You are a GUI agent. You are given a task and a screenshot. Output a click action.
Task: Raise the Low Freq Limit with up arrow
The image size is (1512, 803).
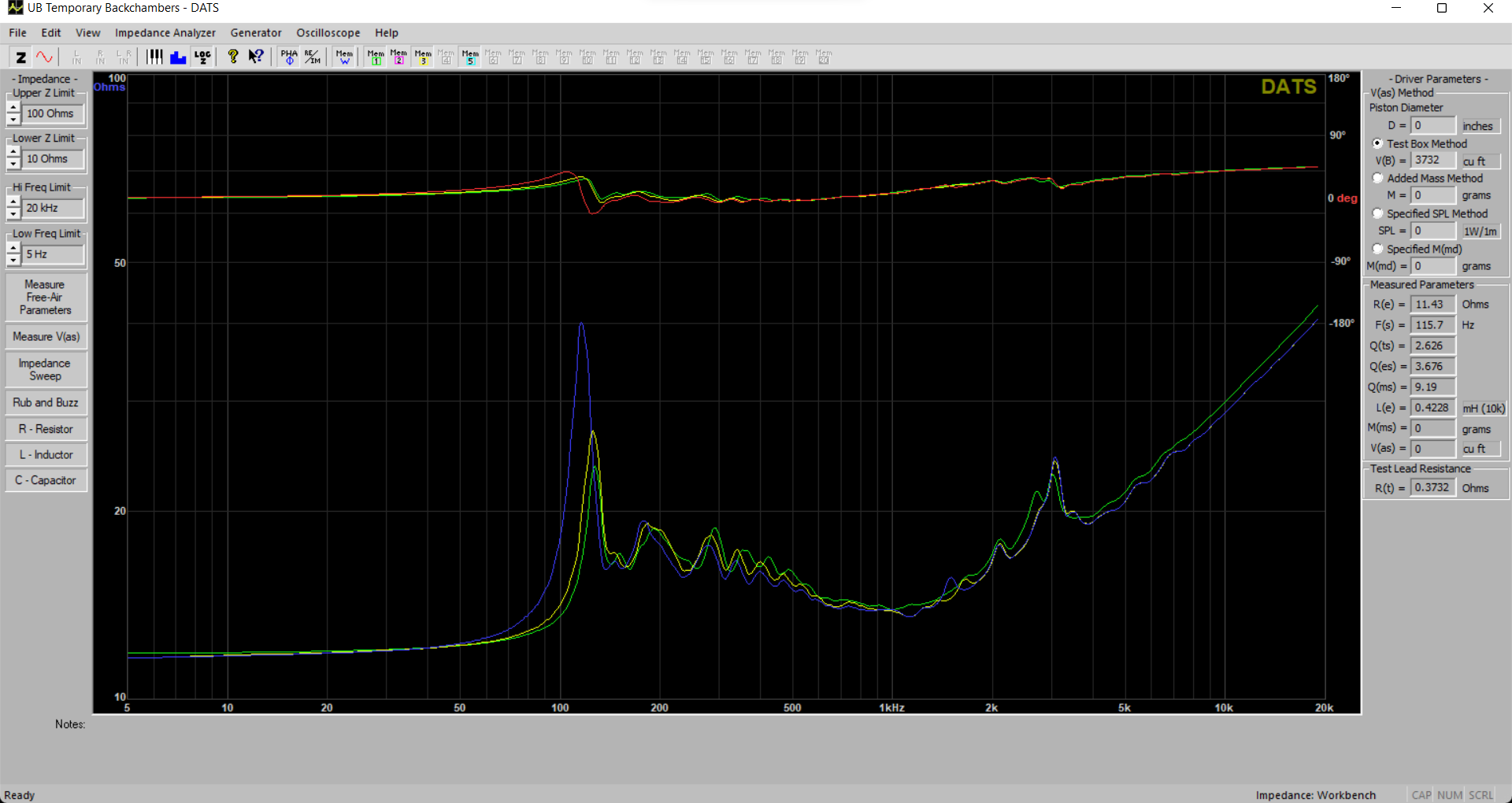pyautogui.click(x=13, y=249)
